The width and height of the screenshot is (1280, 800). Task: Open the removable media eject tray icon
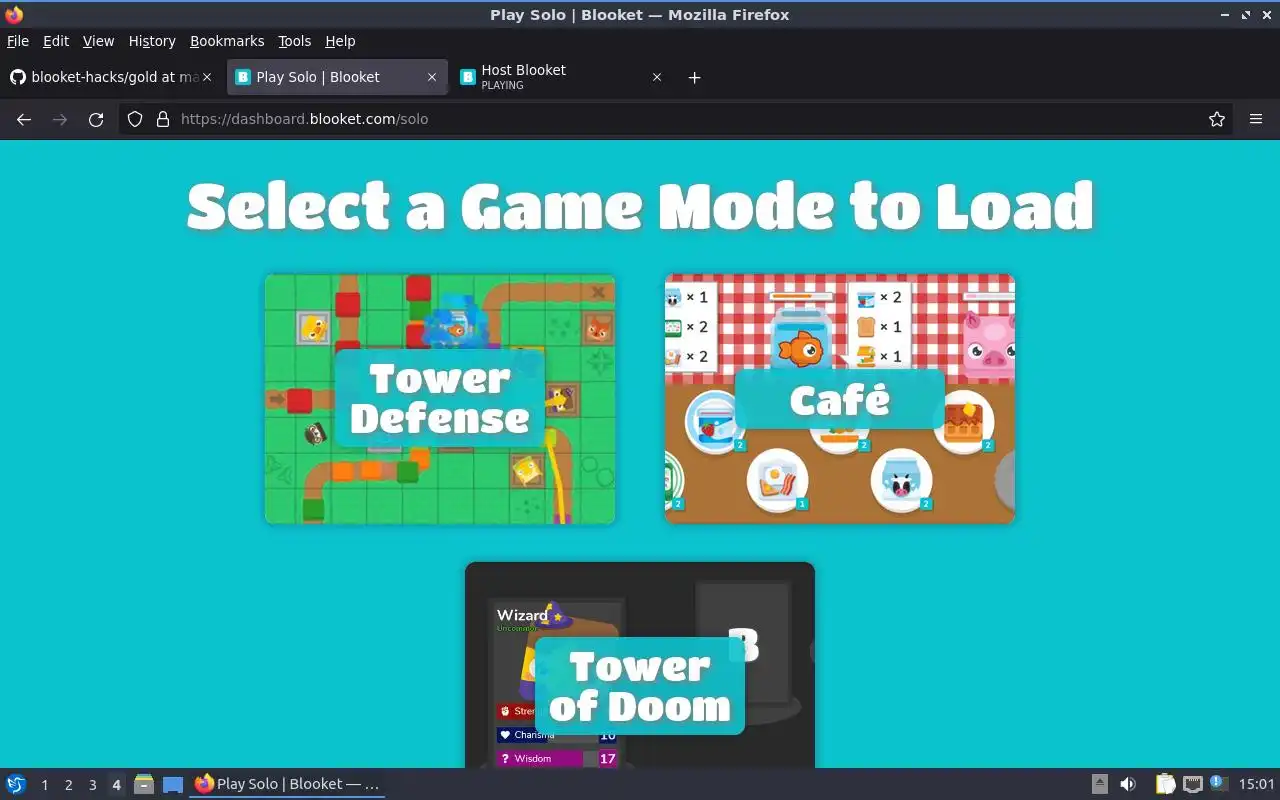(x=1099, y=784)
